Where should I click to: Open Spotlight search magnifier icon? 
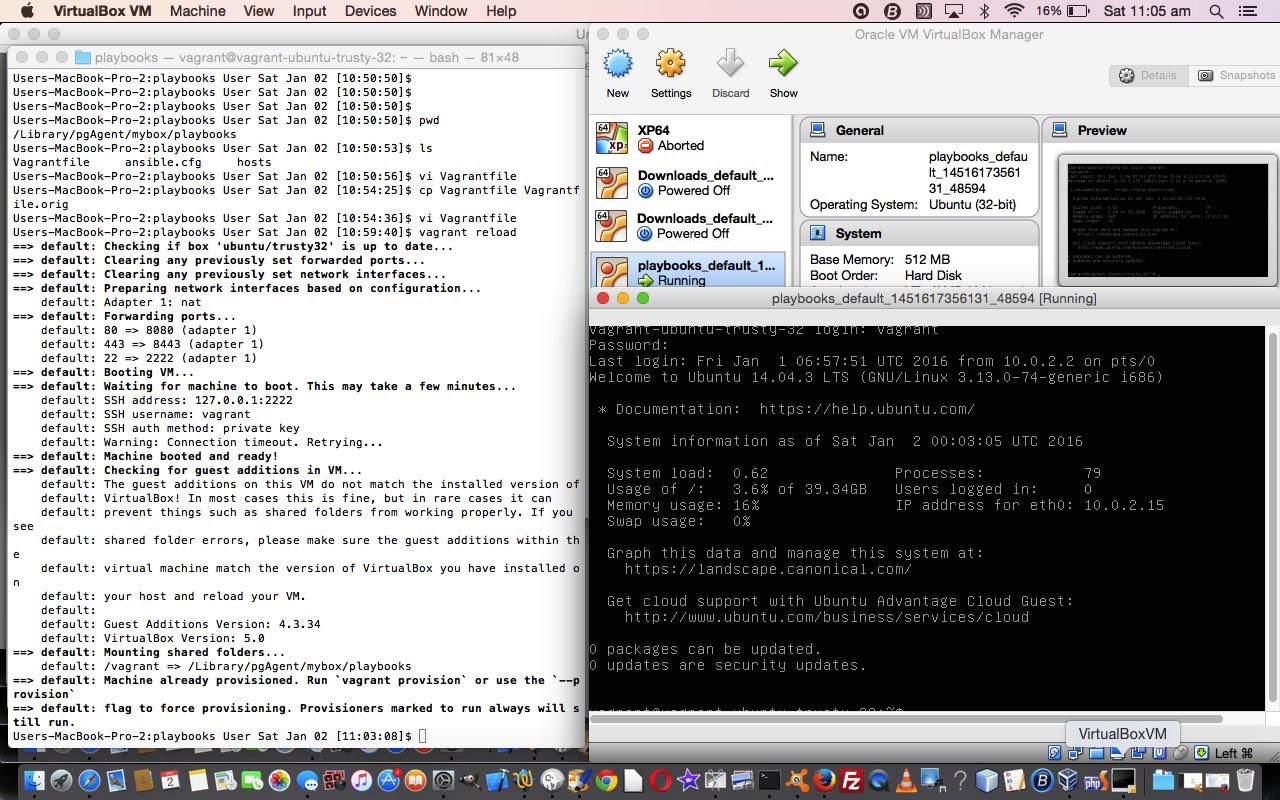[1217, 11]
